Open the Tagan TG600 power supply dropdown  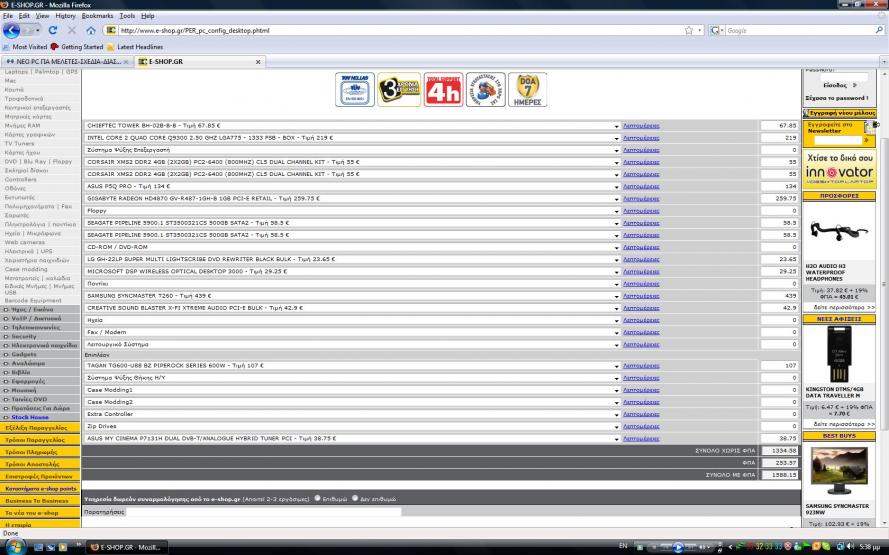click(x=352, y=366)
